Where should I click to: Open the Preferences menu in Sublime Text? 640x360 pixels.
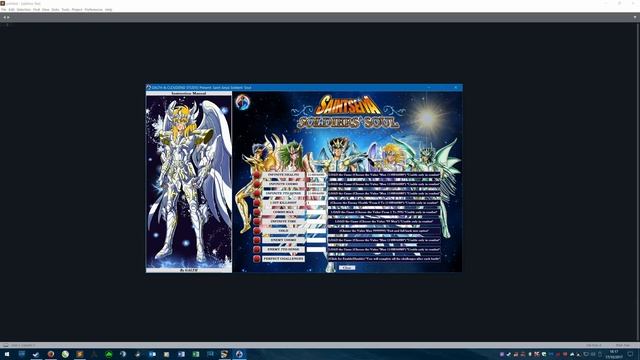(x=93, y=9)
